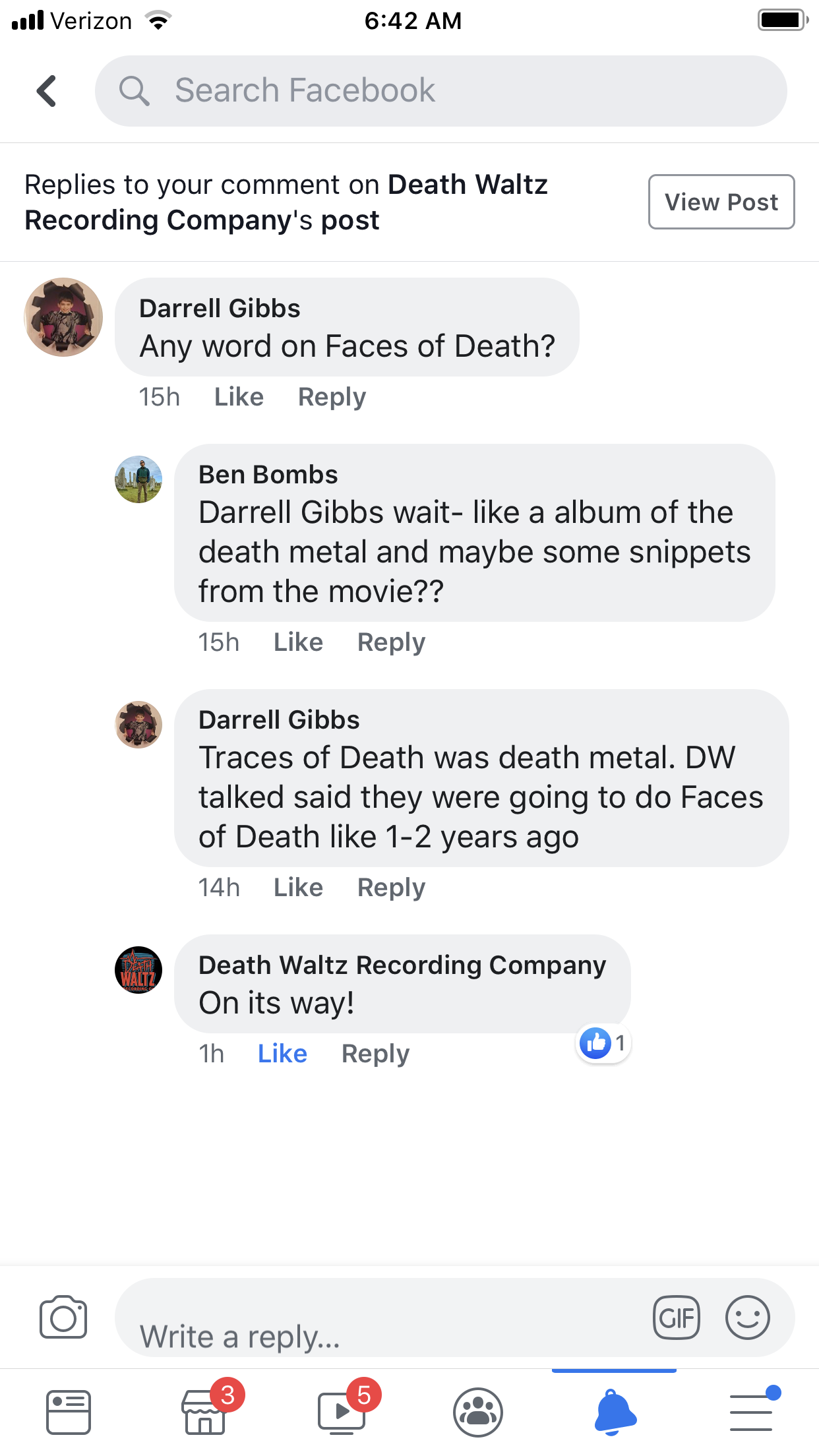Viewport: 819px width, 1456px height.
Task: Open the Marketplace tab with 3 badge
Action: point(205,1412)
